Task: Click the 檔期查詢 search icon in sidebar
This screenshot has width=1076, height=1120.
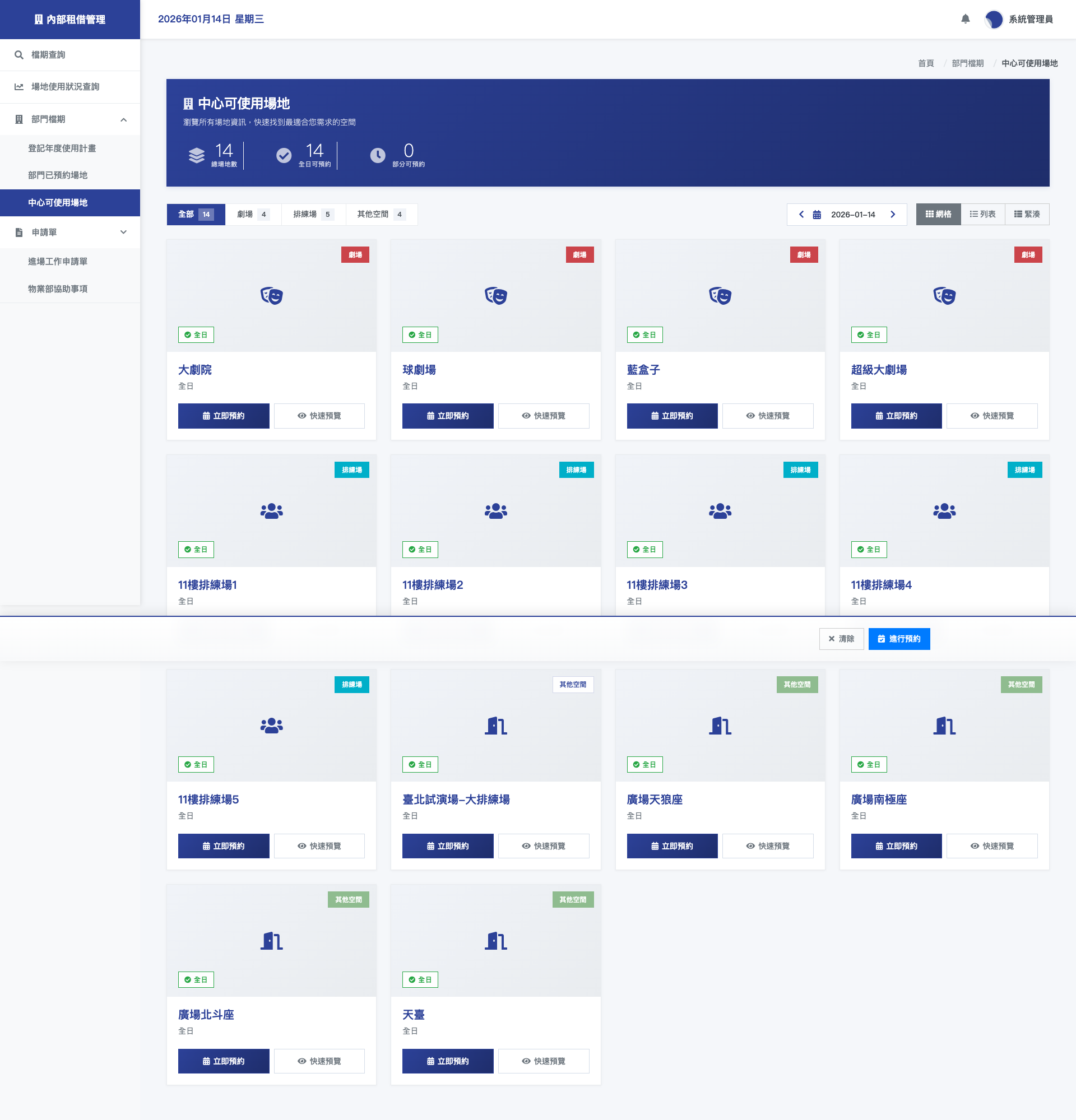Action: [19, 55]
